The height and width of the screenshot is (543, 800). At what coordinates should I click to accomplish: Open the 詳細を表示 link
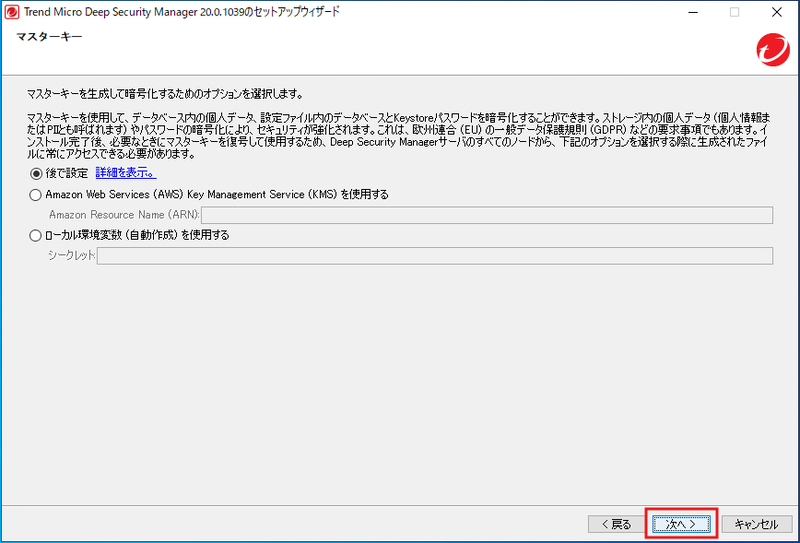click(x=126, y=173)
